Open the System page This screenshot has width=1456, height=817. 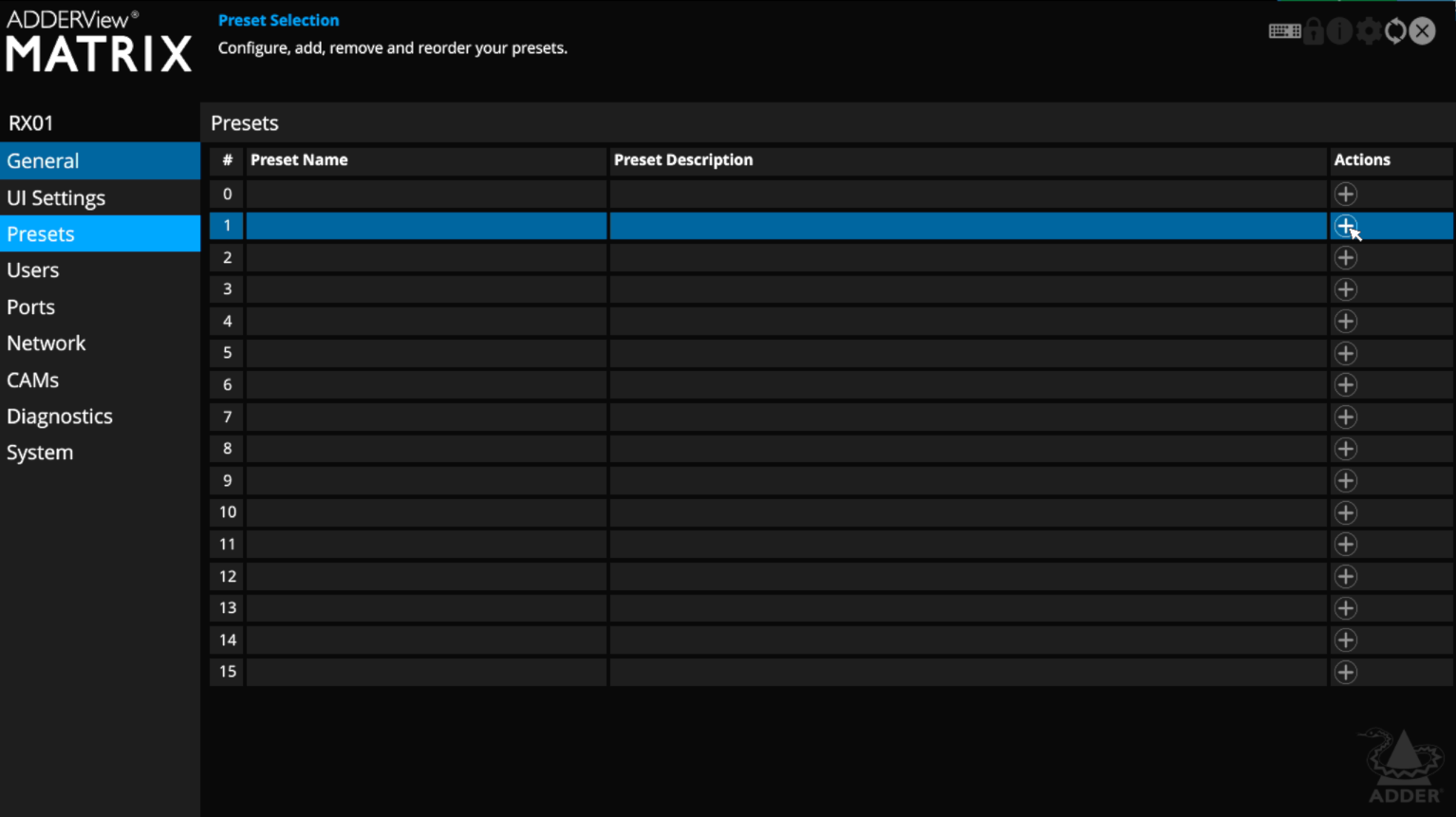pyautogui.click(x=100, y=453)
